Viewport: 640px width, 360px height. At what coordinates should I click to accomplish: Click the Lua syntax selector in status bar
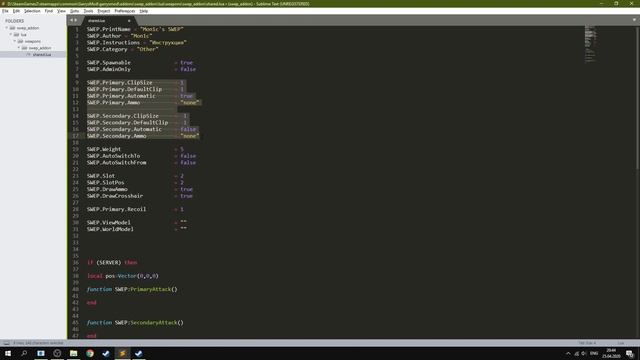tap(620, 343)
